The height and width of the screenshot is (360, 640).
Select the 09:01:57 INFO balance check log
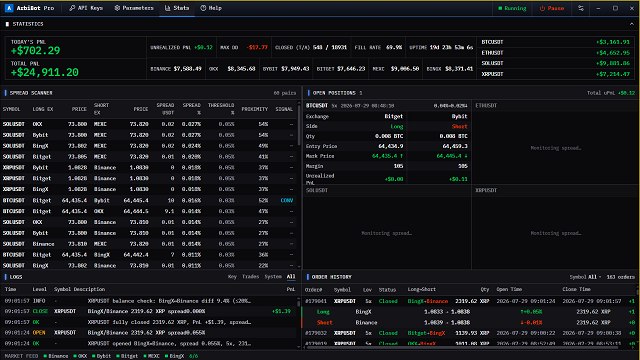tap(149, 301)
